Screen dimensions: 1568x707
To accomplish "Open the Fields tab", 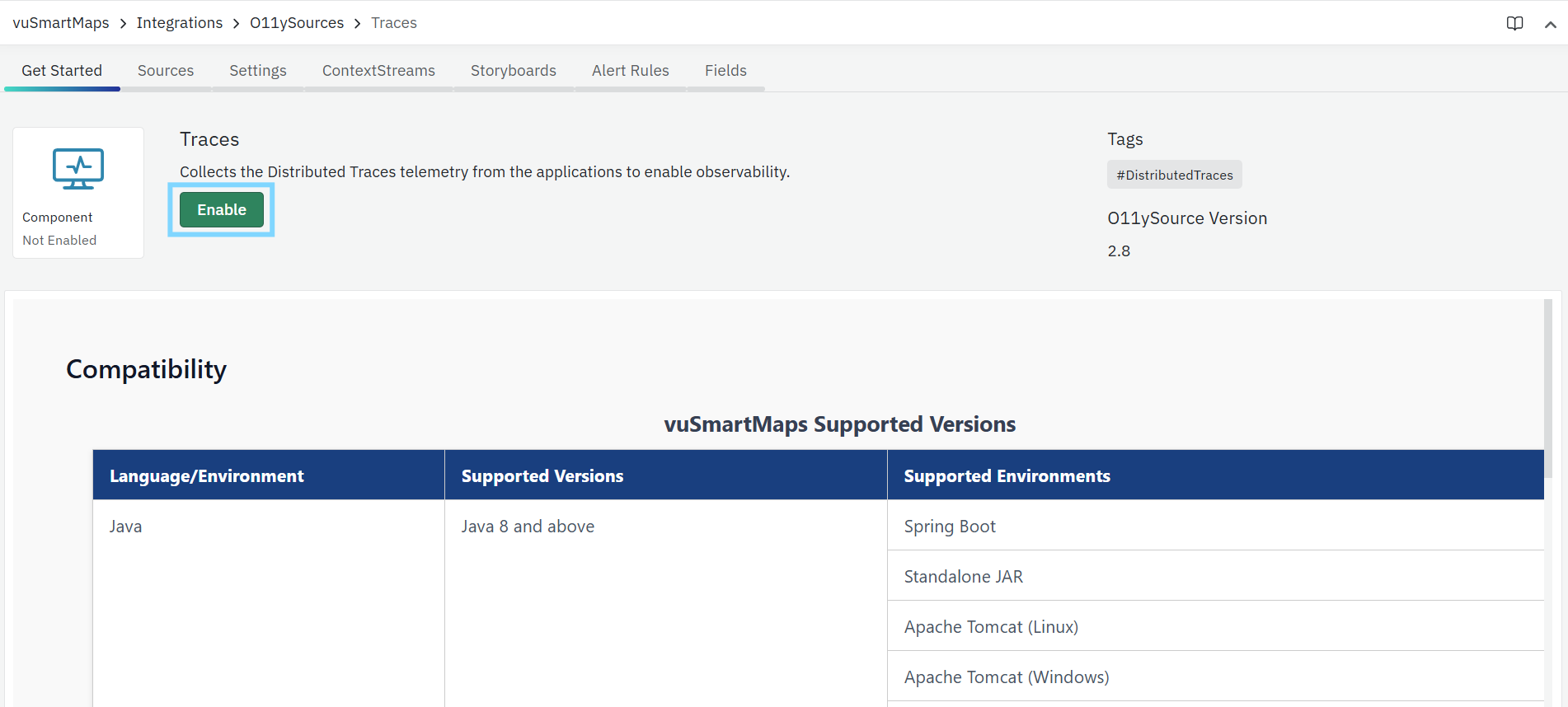I will (725, 71).
